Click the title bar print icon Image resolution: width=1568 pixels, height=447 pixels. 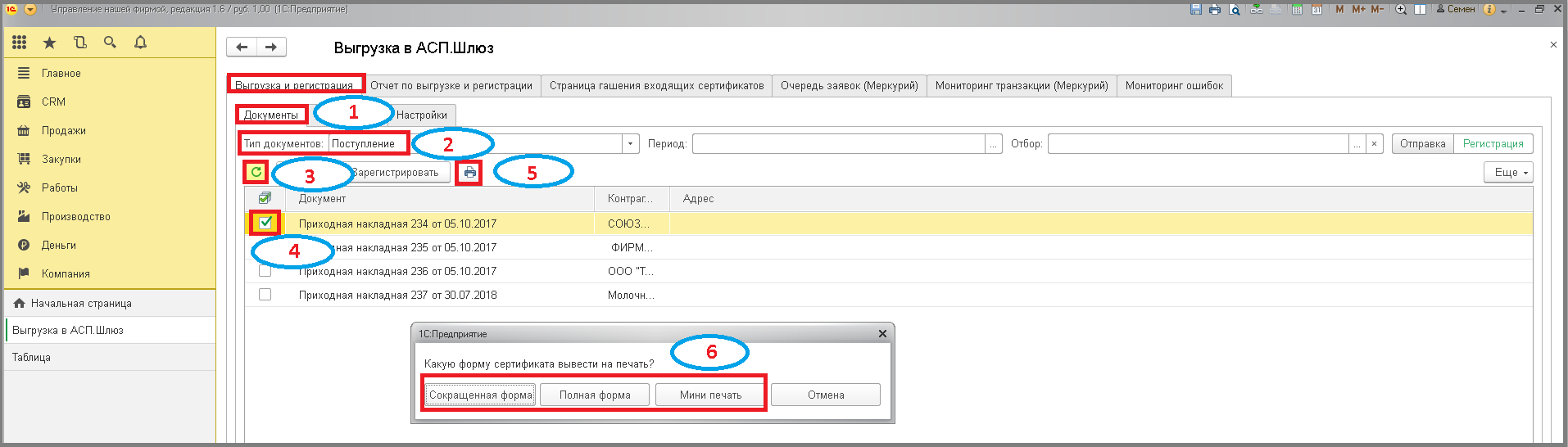tap(1215, 9)
